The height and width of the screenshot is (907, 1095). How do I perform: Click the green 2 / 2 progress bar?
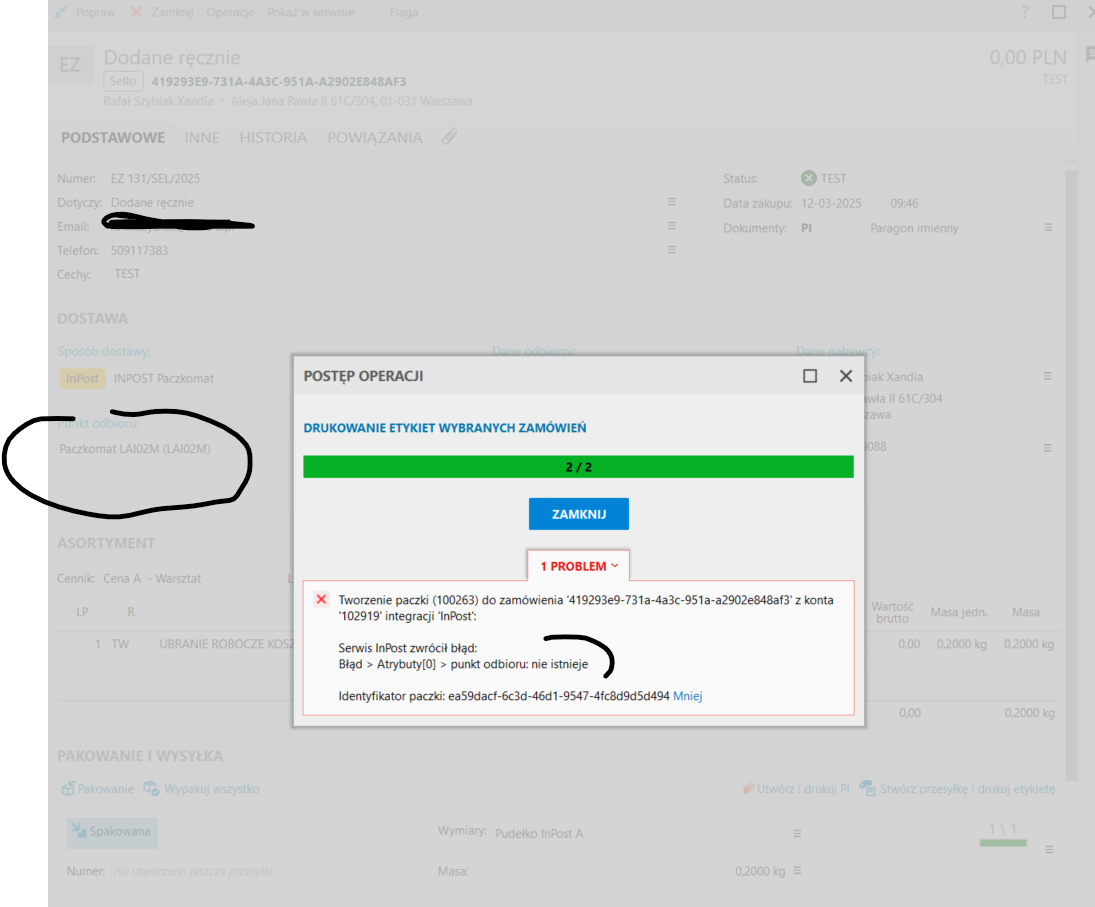pos(578,467)
